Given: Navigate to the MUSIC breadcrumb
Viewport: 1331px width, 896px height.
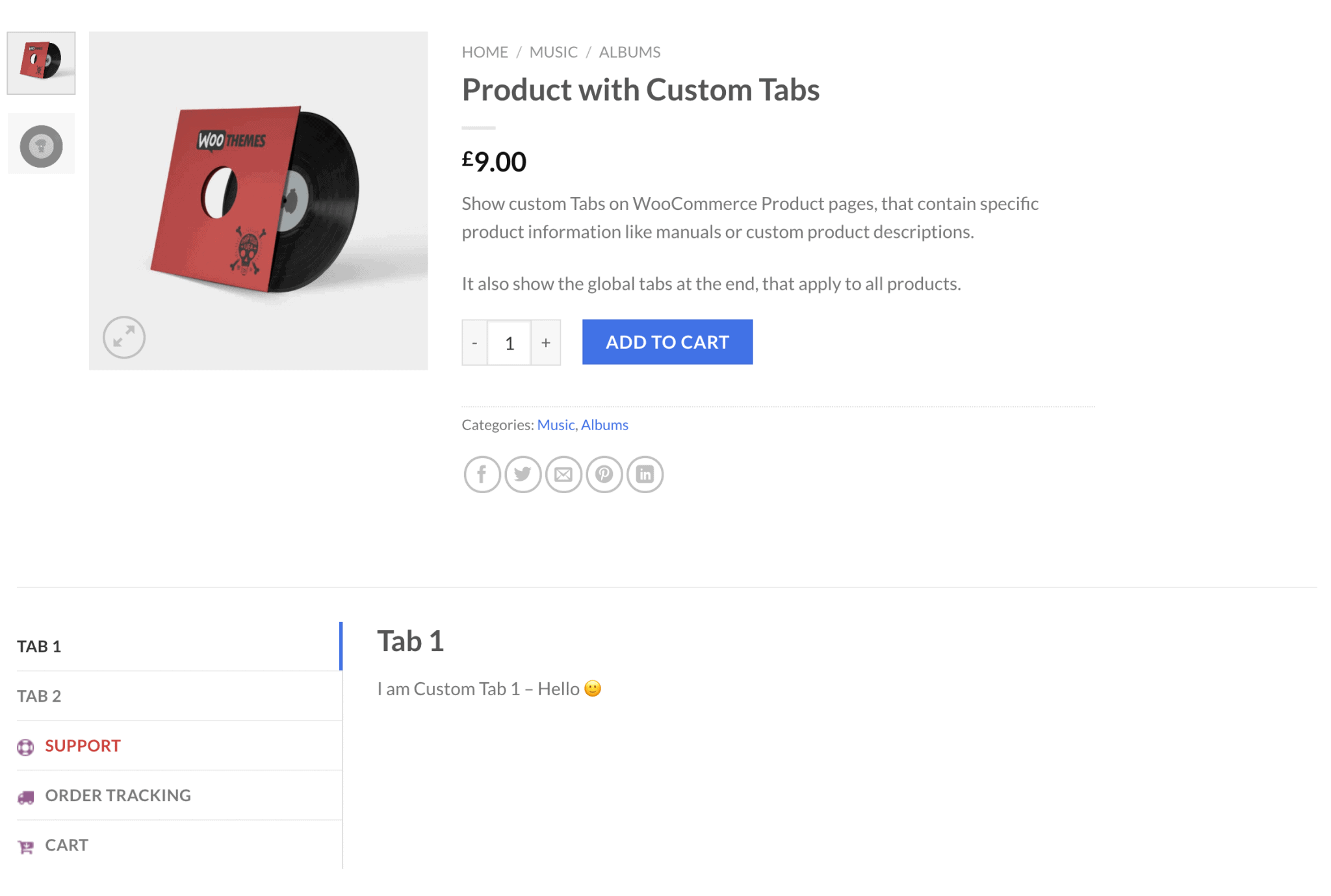Looking at the screenshot, I should point(553,52).
